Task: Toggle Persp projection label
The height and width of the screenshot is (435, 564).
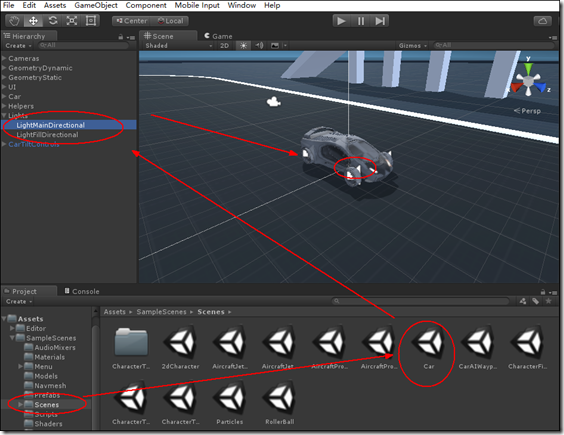Action: (x=527, y=111)
